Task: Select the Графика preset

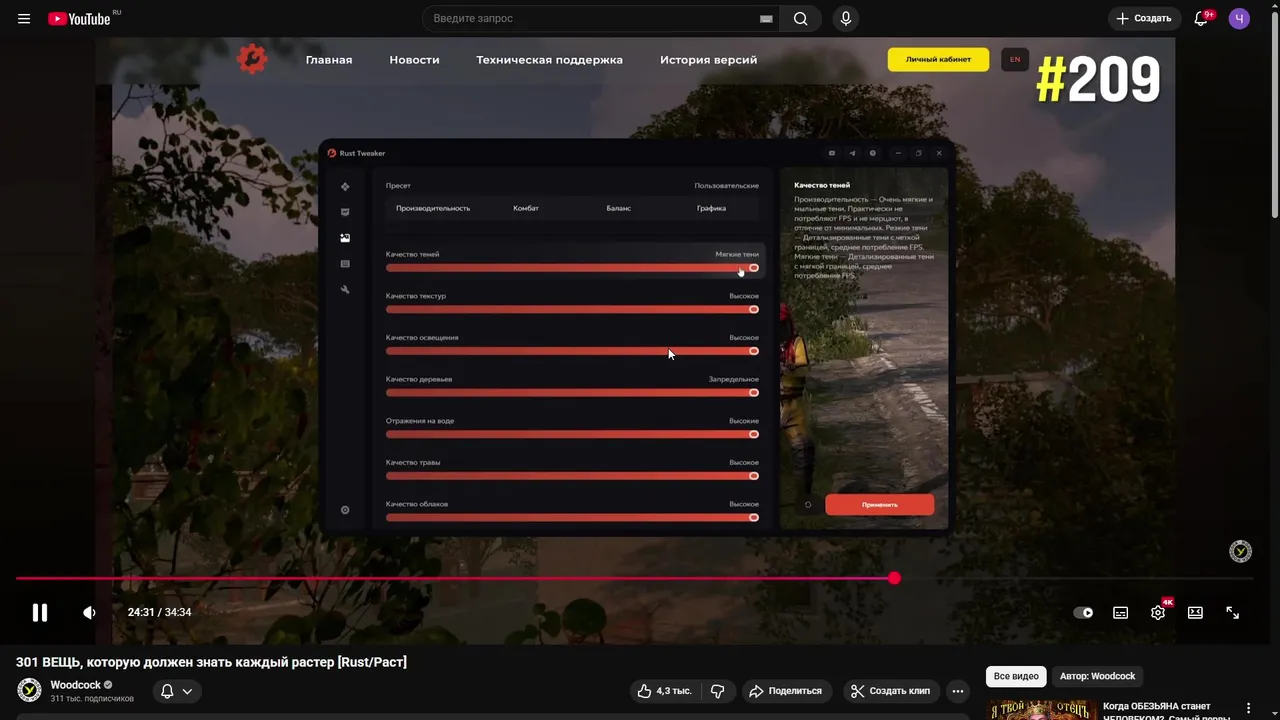Action: click(x=711, y=208)
